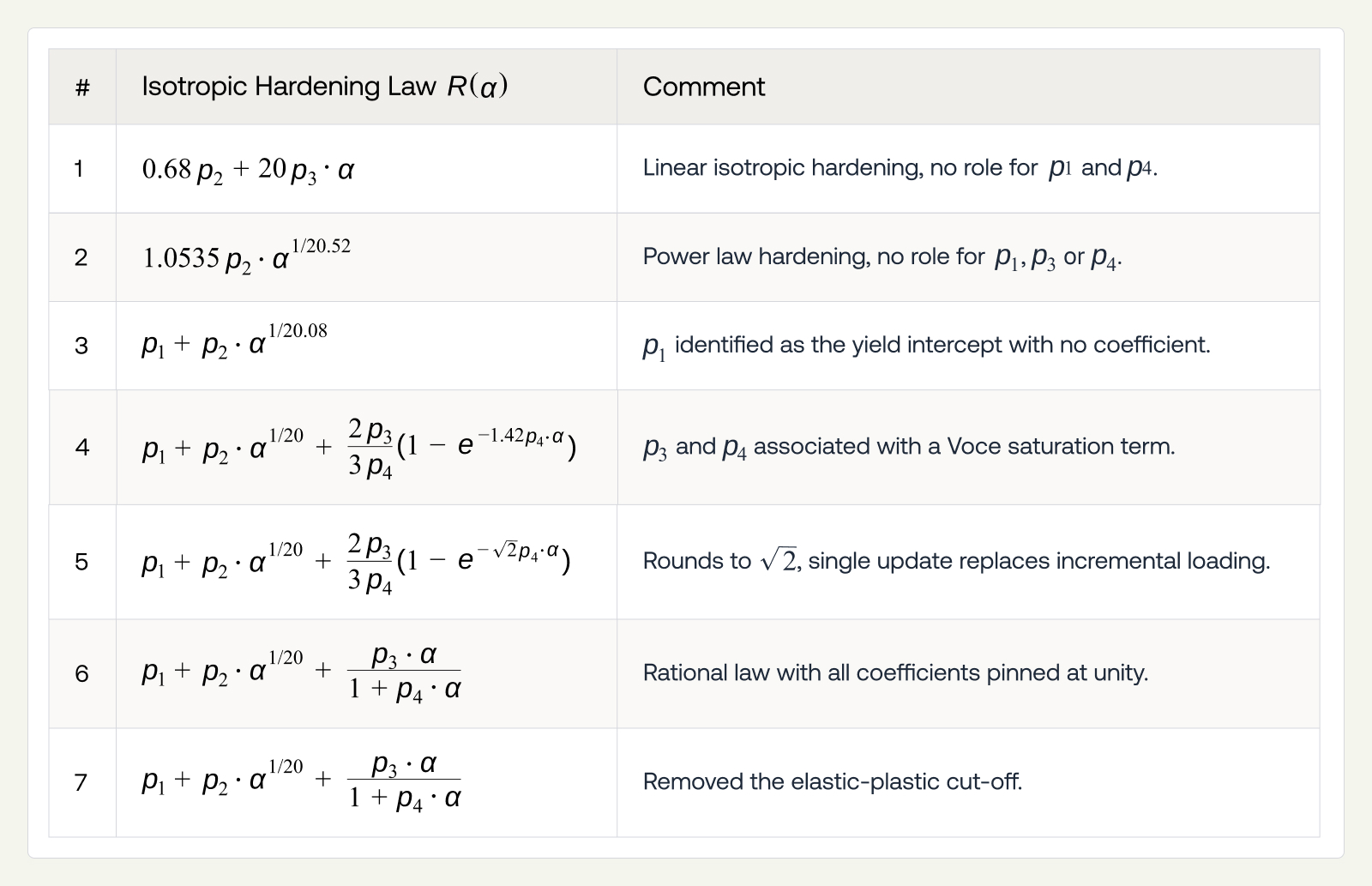
Task: Click the Voce formula with exponent -1.42p4·α
Action: pos(358,447)
